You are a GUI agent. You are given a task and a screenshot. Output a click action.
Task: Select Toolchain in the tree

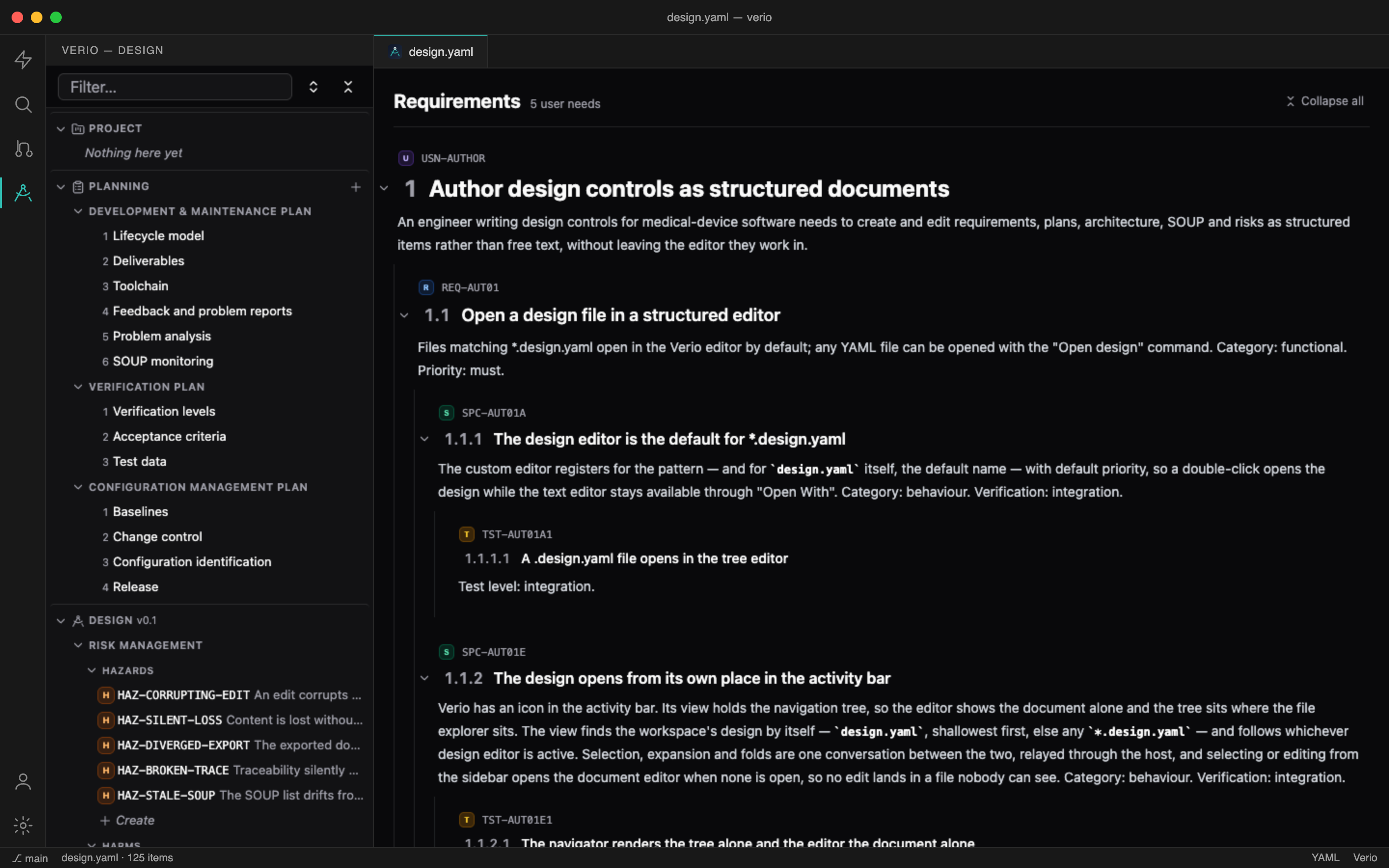click(x=140, y=286)
